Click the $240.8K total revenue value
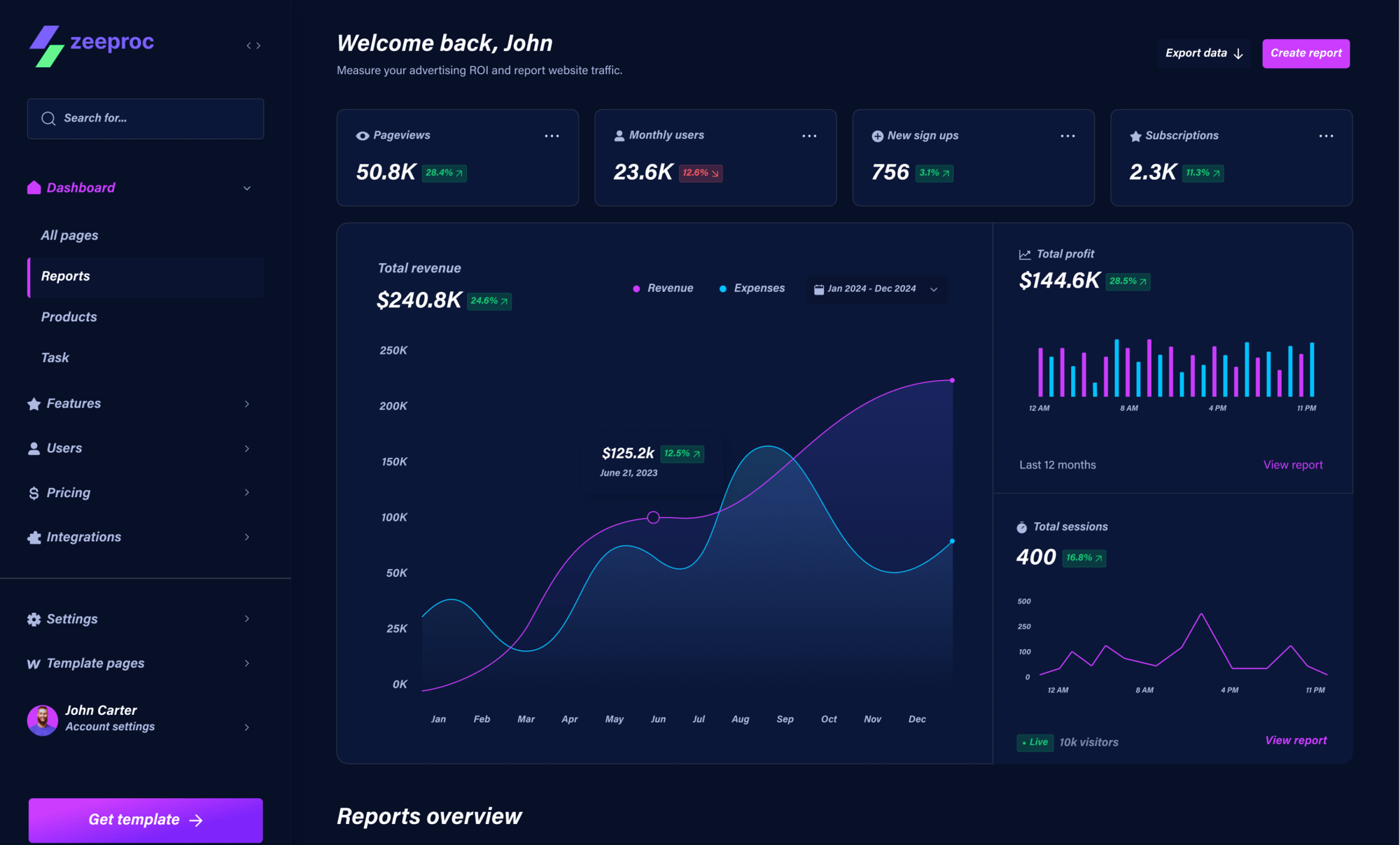1400x845 pixels. pos(419,301)
